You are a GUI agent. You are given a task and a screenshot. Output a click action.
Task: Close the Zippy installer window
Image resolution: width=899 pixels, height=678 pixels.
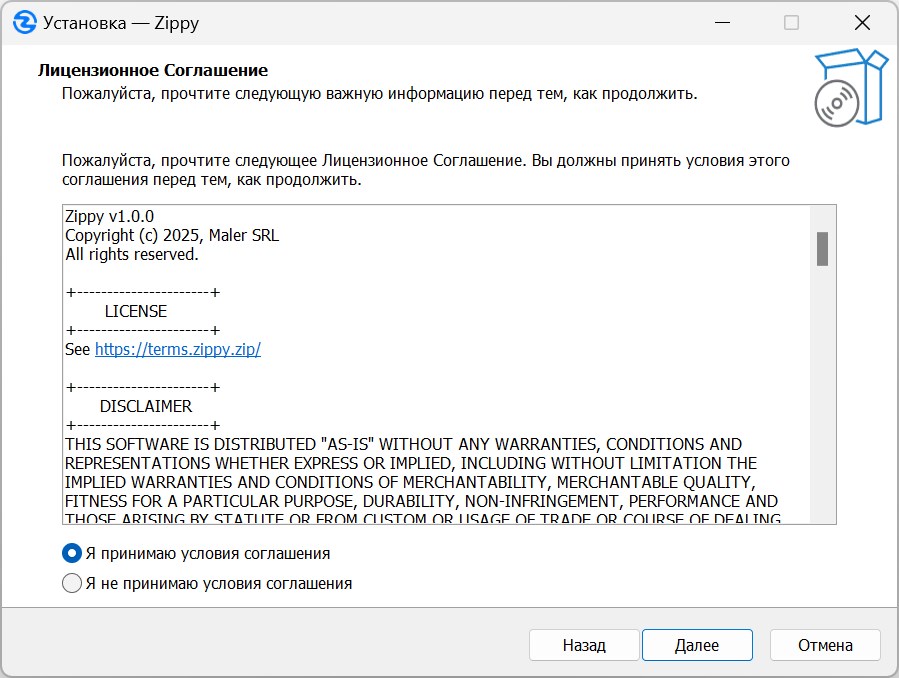861,23
